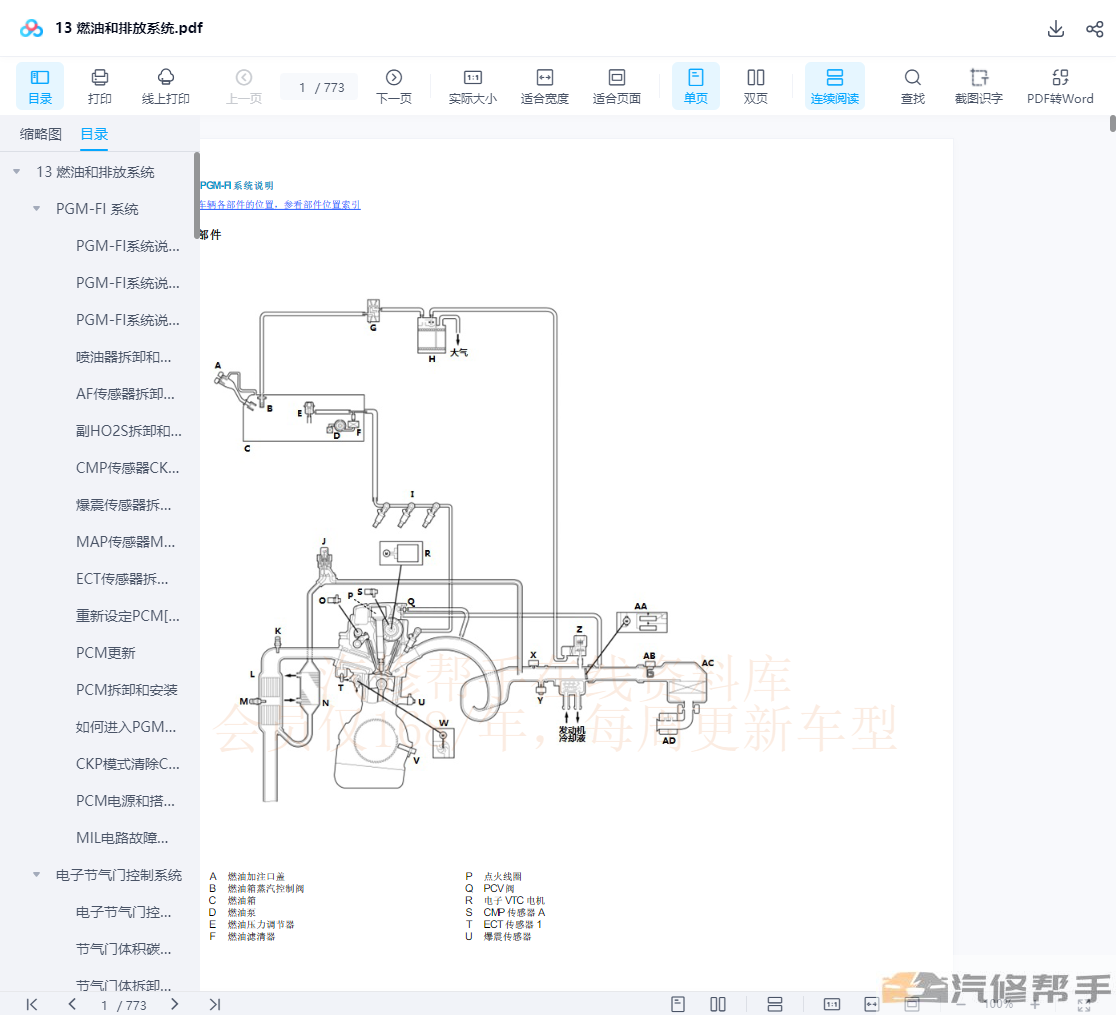
Task: Open the 查找 search tool
Action: pyautogui.click(x=912, y=86)
